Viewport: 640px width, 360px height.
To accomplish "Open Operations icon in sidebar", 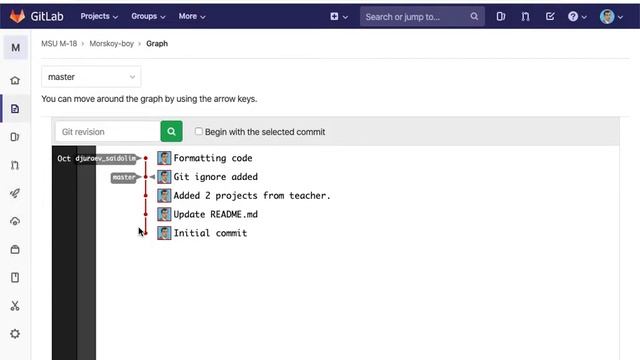I will (15, 221).
